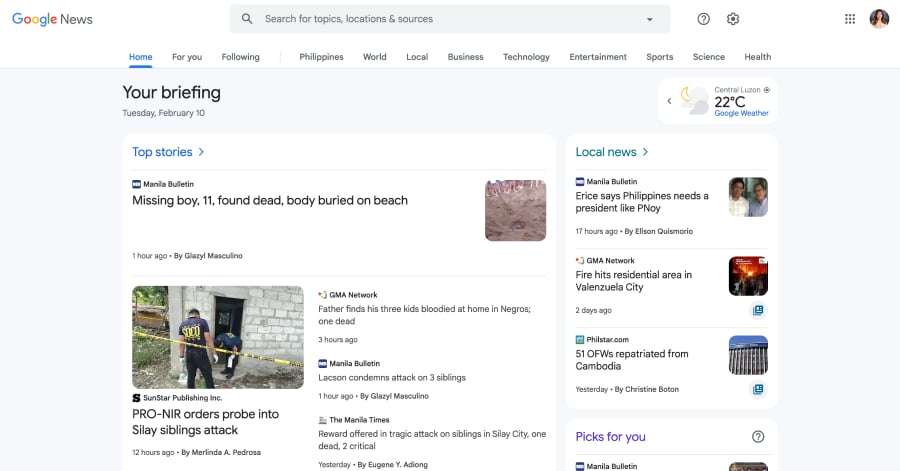Open the account profile avatar

[879, 19]
